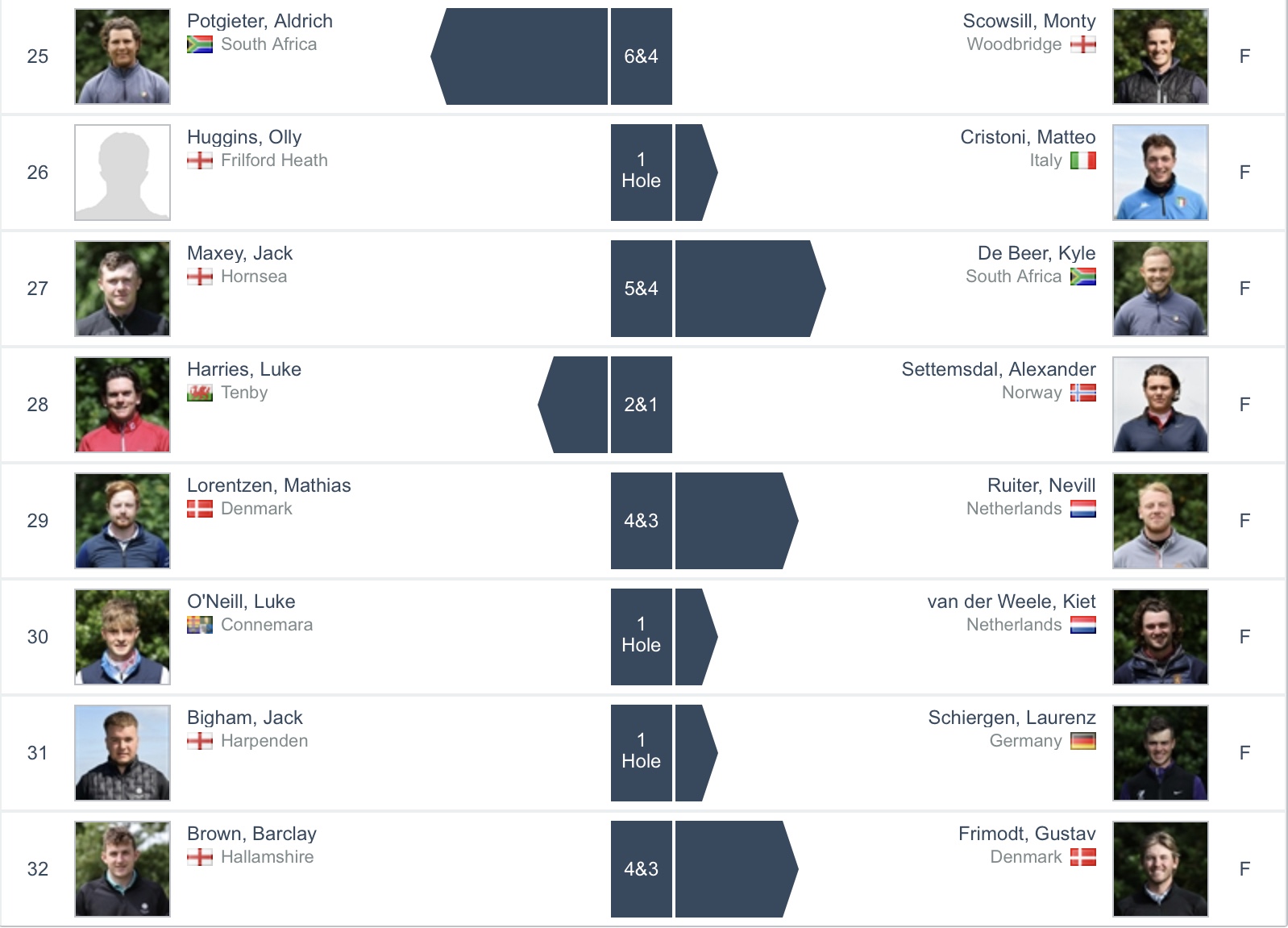This screenshot has width=1288, height=928.
Task: Open Aldrich Potgieter's player photo
Action: click(123, 56)
